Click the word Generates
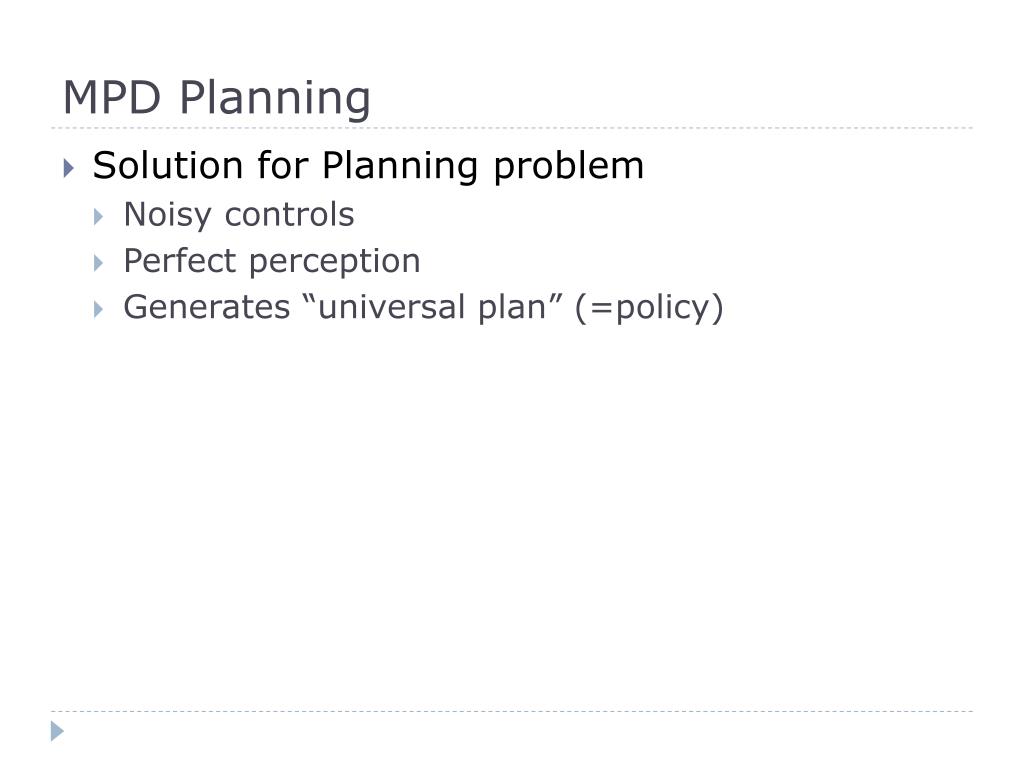Viewport: 1024px width, 768px height. point(207,307)
